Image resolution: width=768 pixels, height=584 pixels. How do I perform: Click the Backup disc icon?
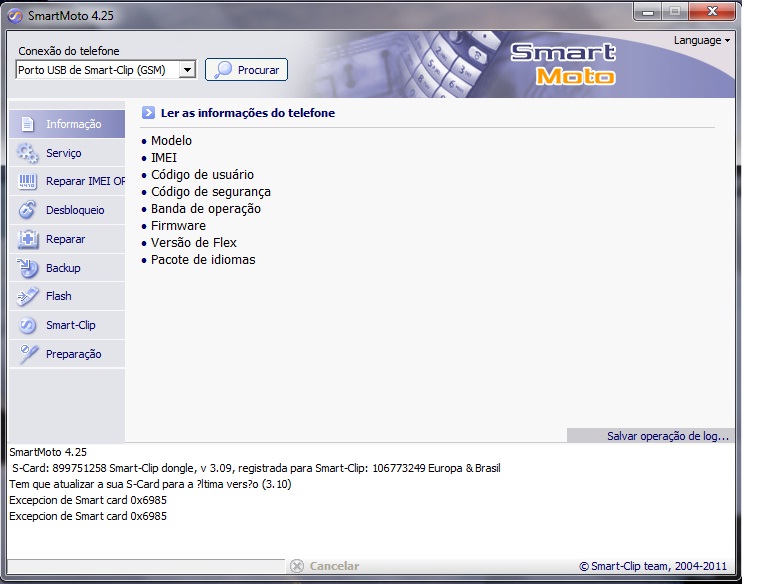(x=28, y=268)
